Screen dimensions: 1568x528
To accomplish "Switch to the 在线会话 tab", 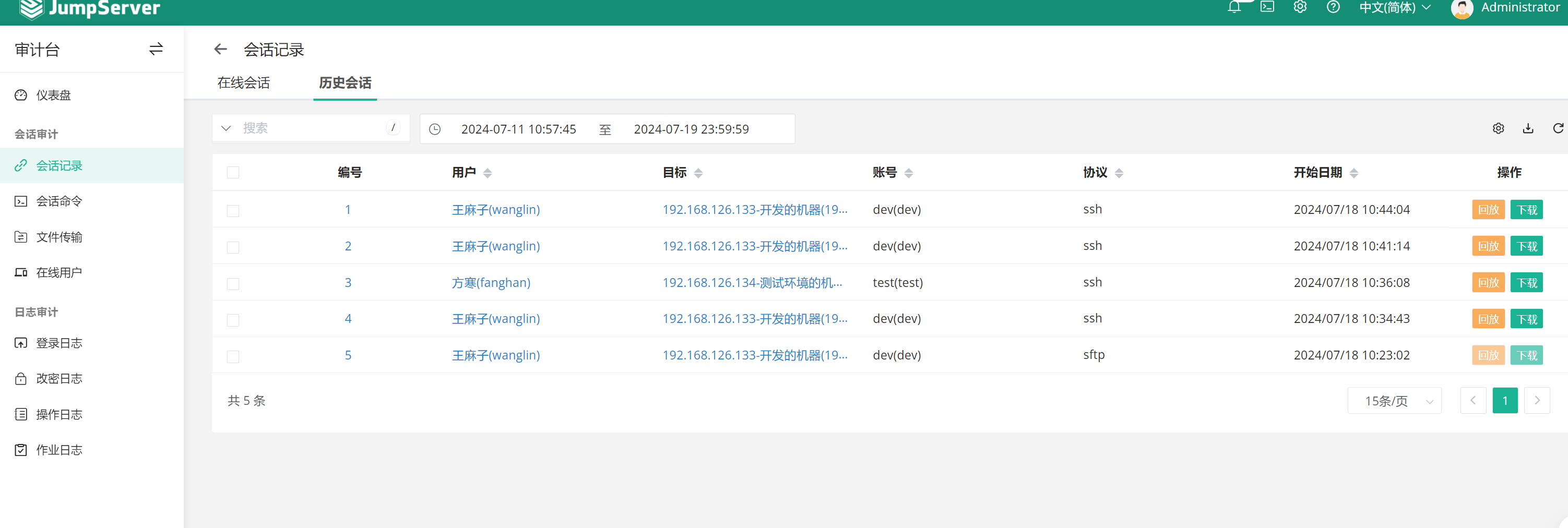I will pos(243,83).
